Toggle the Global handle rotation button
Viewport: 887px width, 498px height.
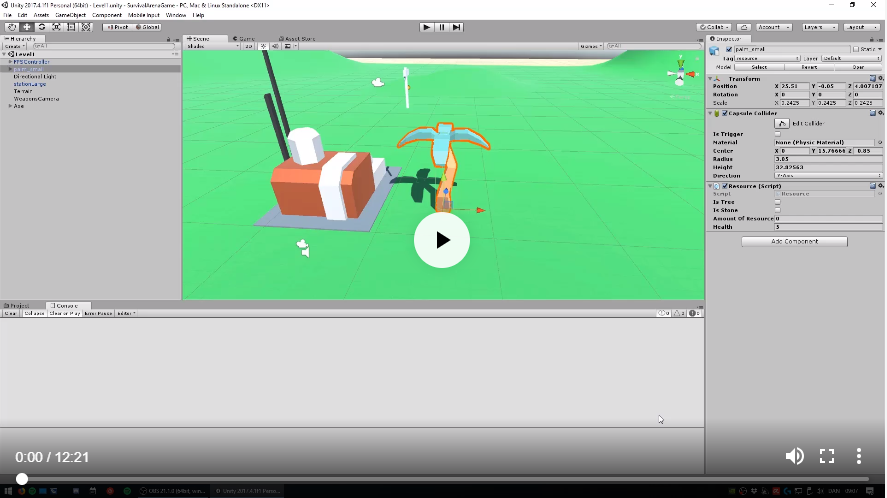pos(147,27)
